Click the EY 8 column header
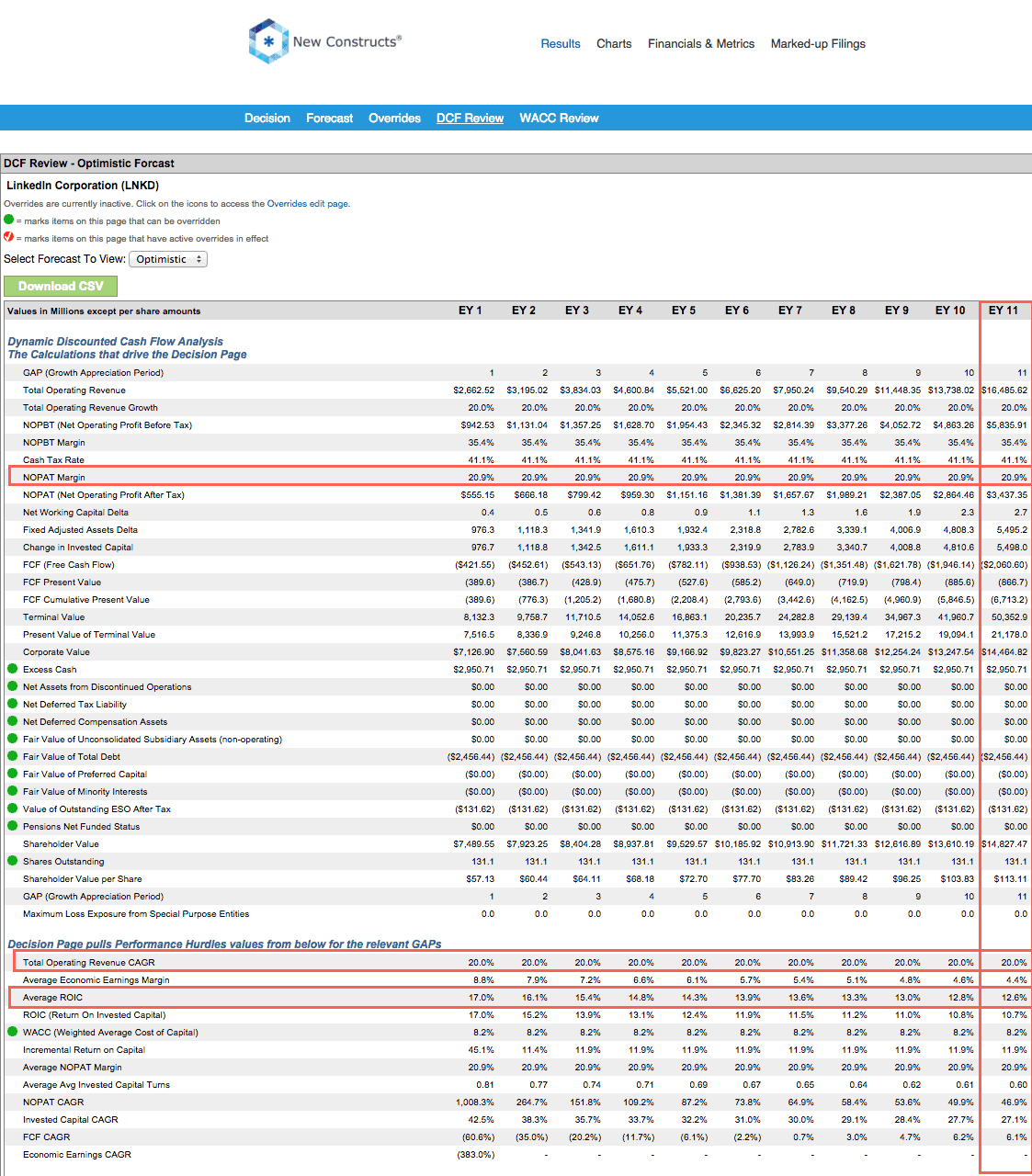 pos(844,311)
